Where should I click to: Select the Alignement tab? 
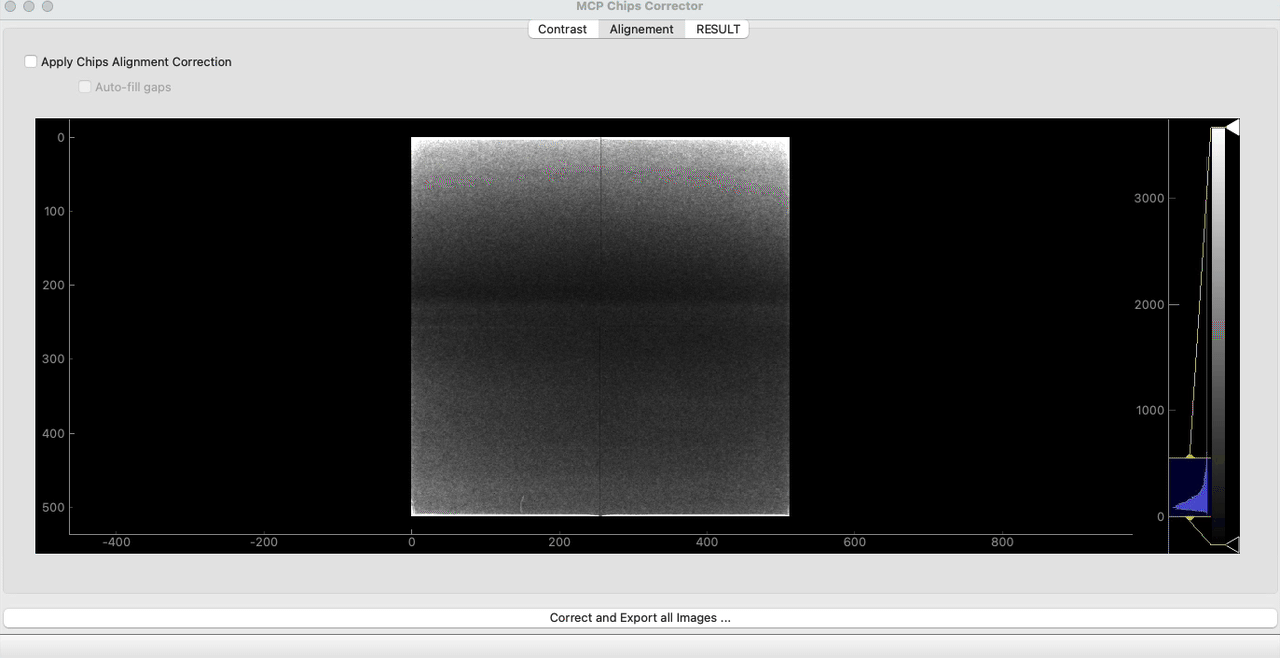[641, 29]
